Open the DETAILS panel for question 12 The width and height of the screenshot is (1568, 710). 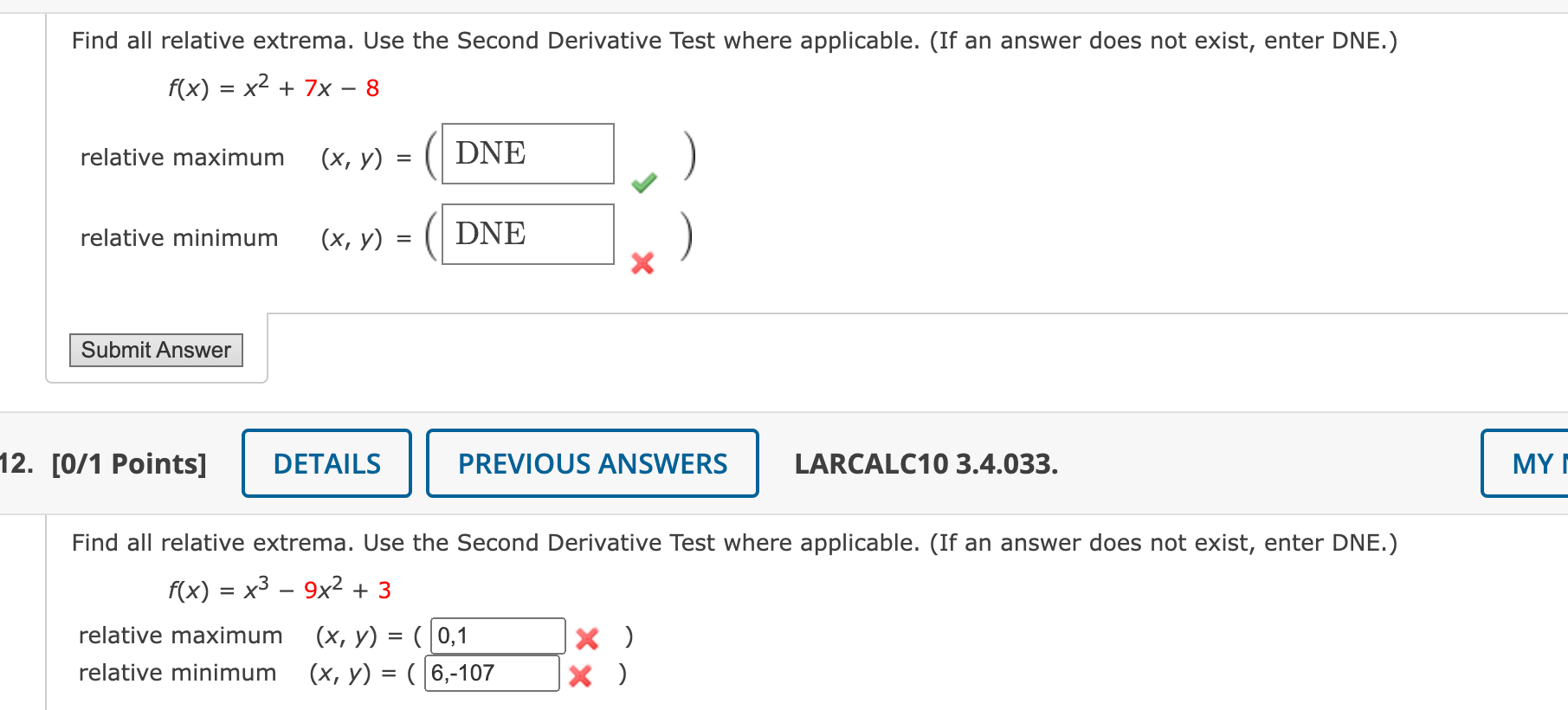(x=326, y=463)
